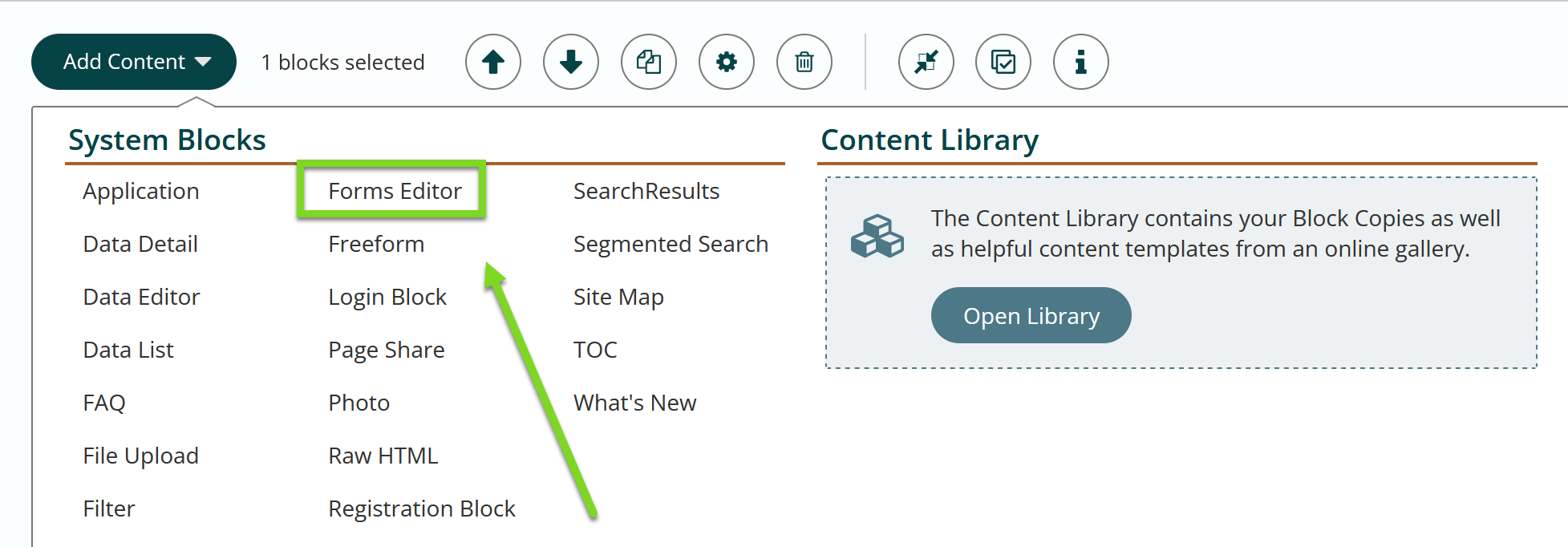This screenshot has height=547, width=1568.
Task: Choose Forms Editor system block
Action: point(395,191)
